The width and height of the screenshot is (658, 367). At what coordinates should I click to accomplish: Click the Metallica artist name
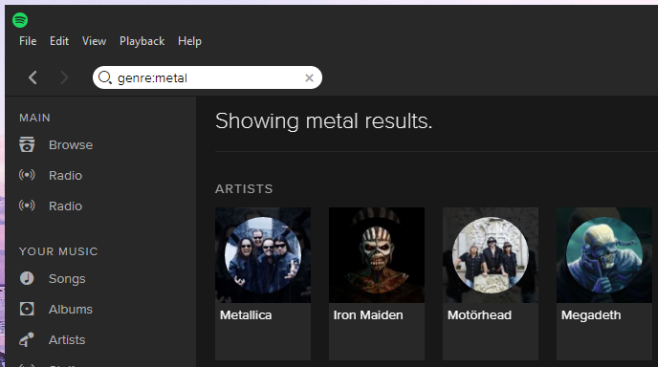(x=246, y=315)
